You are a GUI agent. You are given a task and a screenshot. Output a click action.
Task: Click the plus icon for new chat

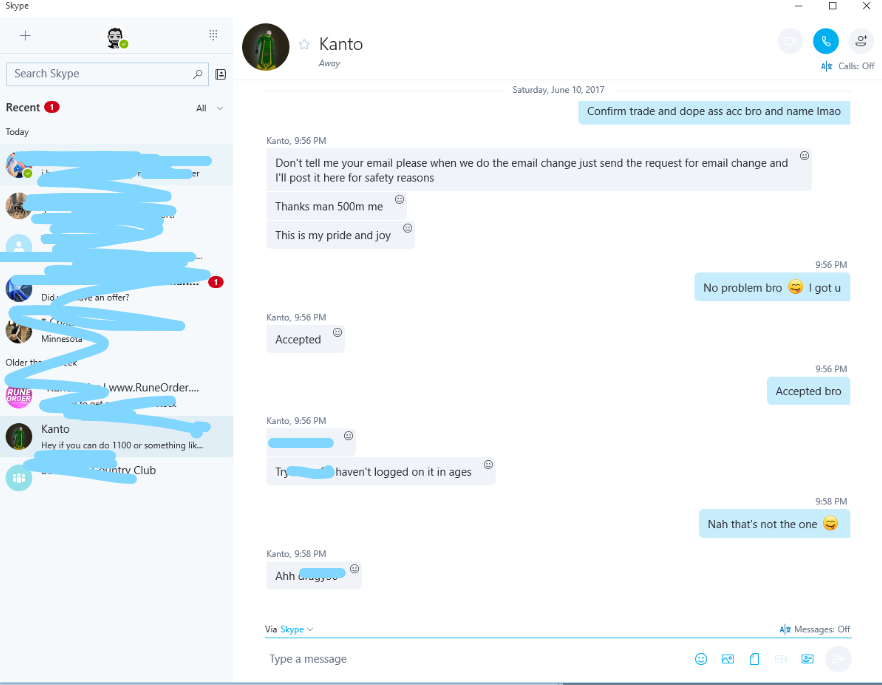pyautogui.click(x=25, y=36)
